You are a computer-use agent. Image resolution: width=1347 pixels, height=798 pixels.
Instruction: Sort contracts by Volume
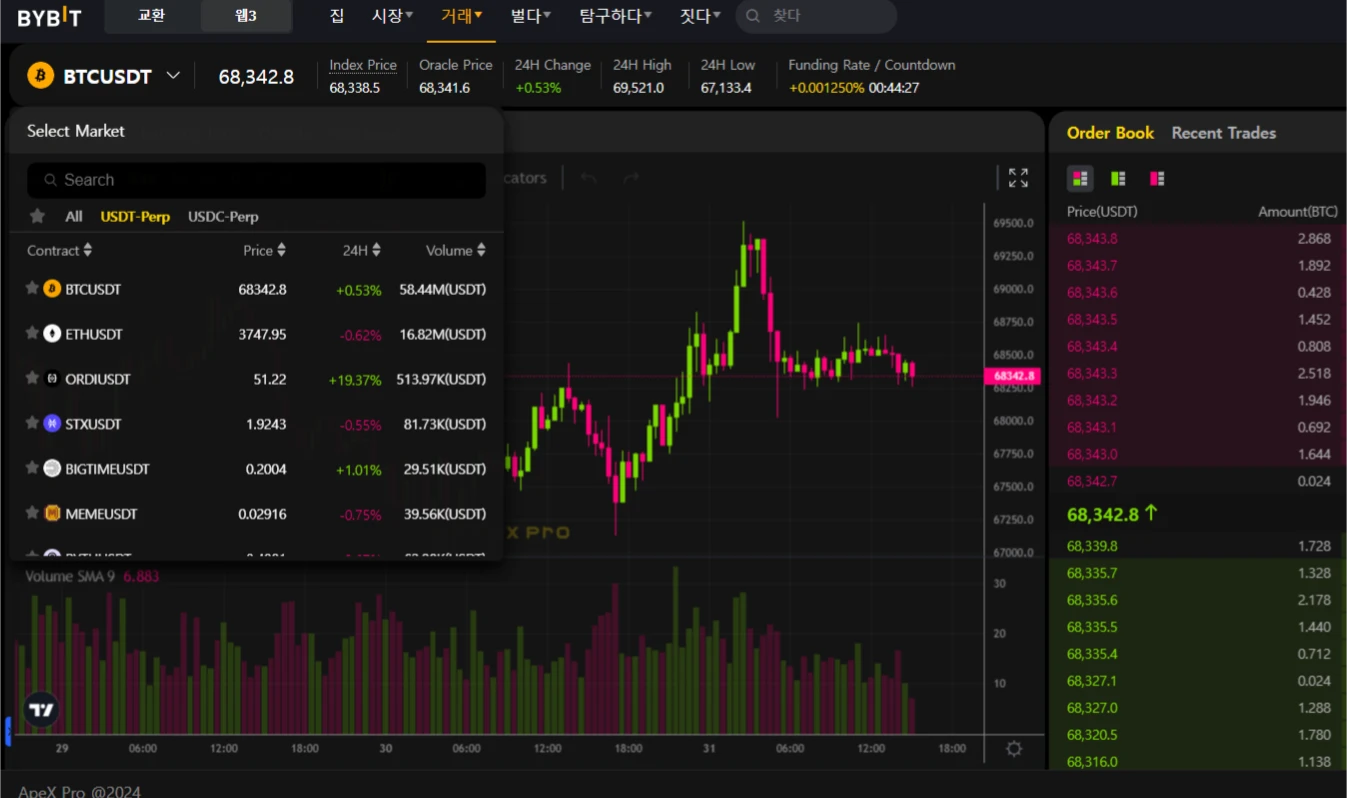[455, 250]
